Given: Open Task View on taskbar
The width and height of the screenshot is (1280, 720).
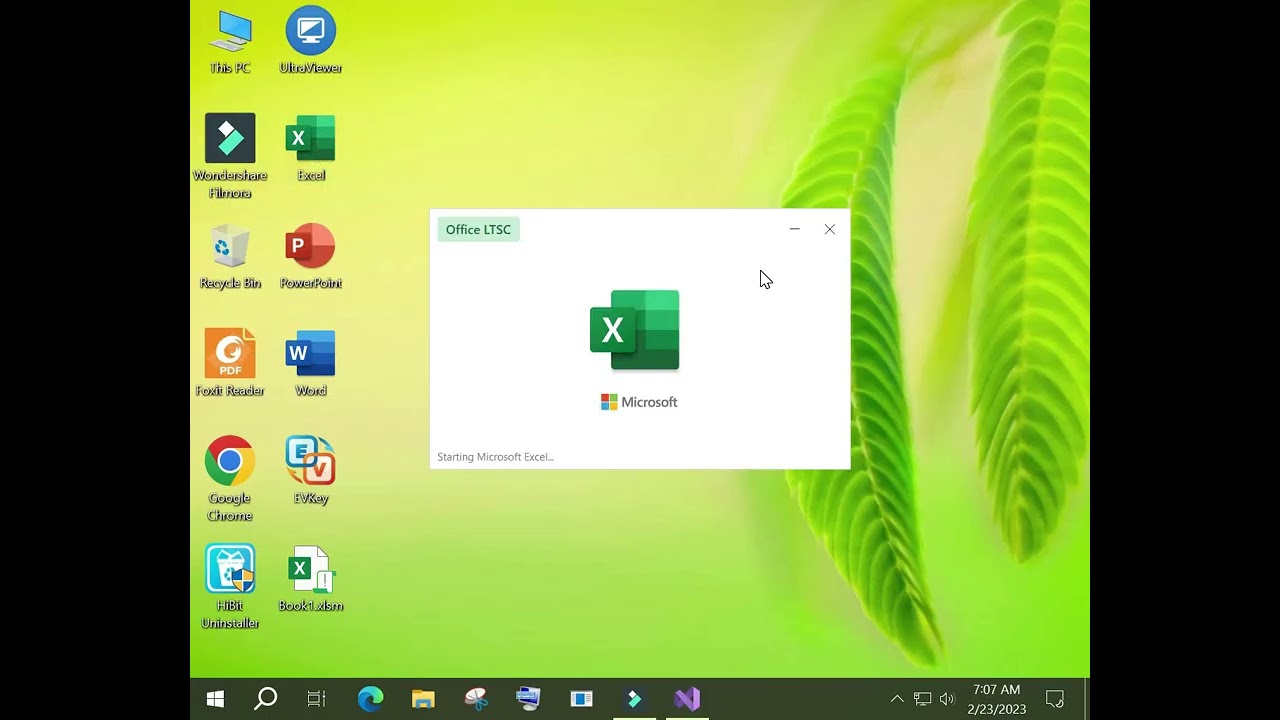Looking at the screenshot, I should (316, 699).
